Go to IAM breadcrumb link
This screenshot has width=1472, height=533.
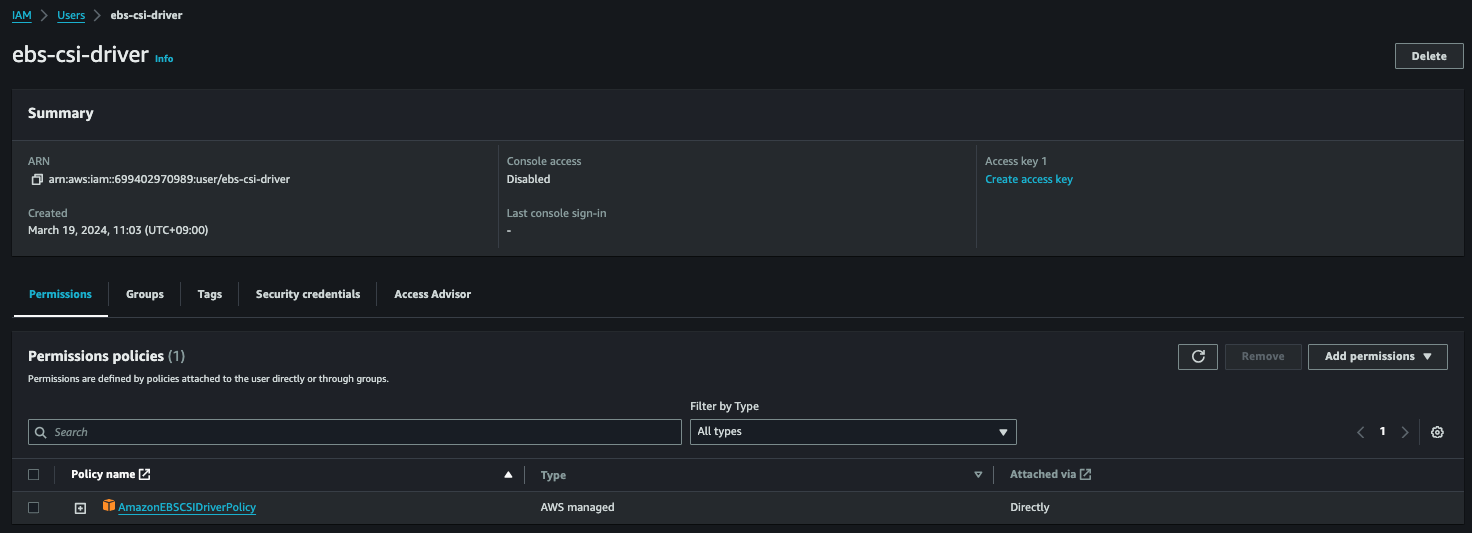22,16
